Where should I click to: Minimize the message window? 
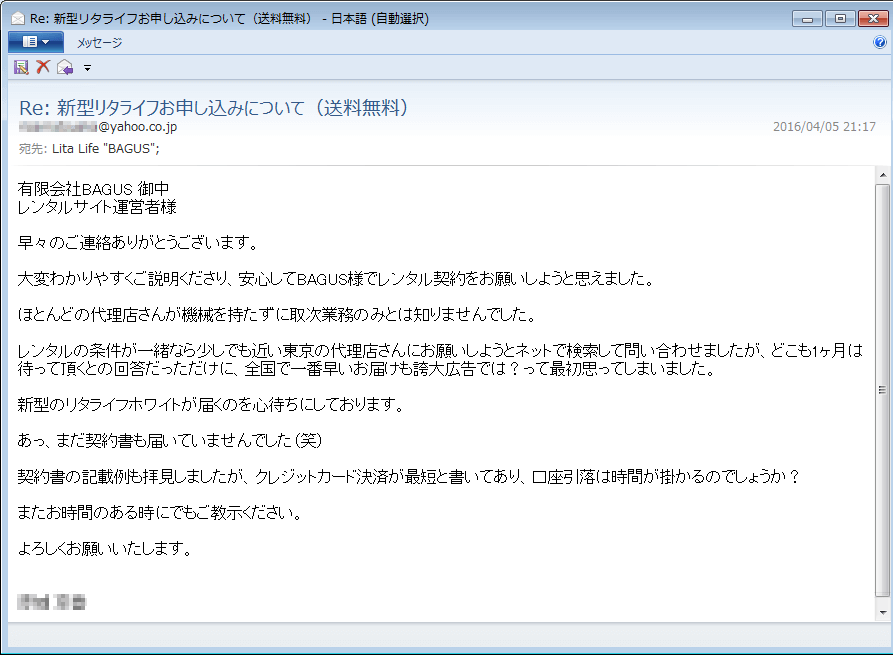point(807,19)
